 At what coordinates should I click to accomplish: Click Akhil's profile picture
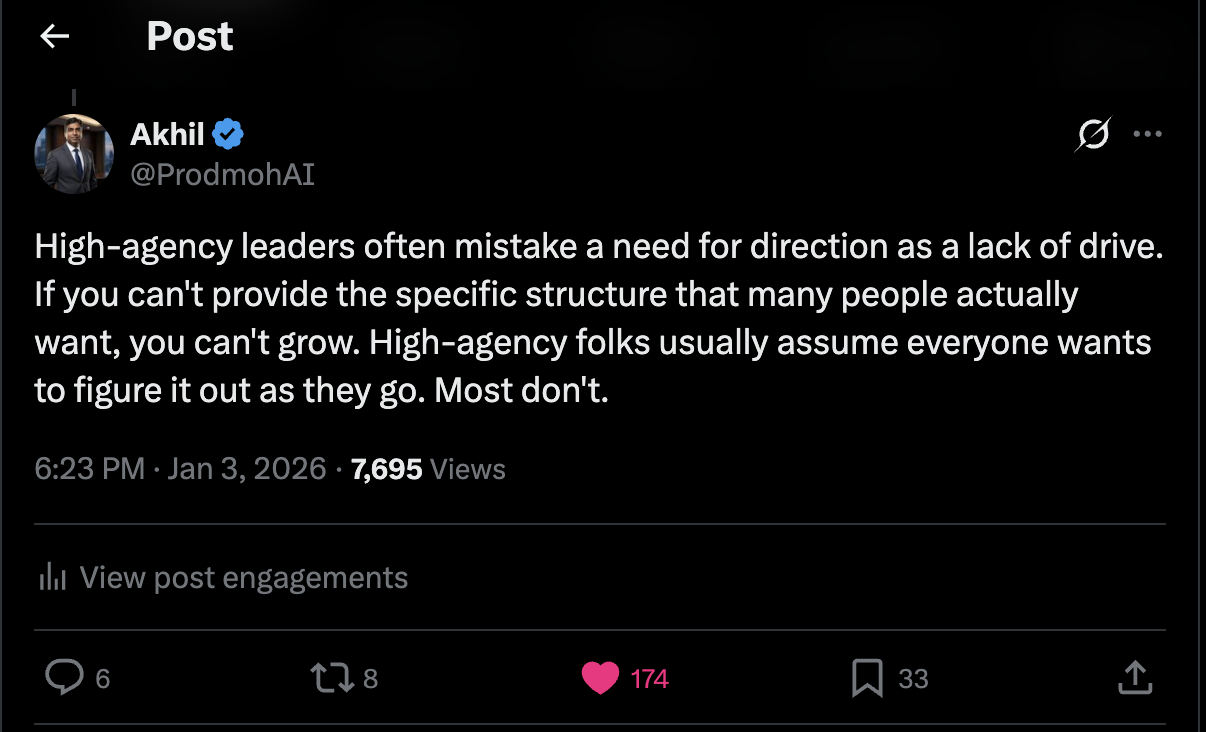point(74,153)
